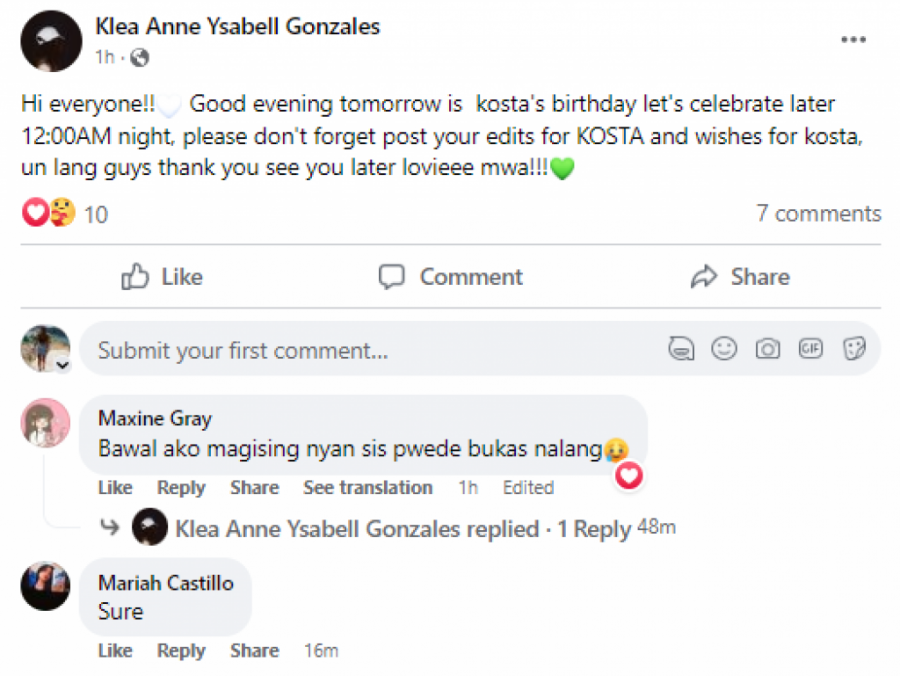Click the heart reaction on Maxine's comment
The height and width of the screenshot is (676, 900).
point(628,477)
